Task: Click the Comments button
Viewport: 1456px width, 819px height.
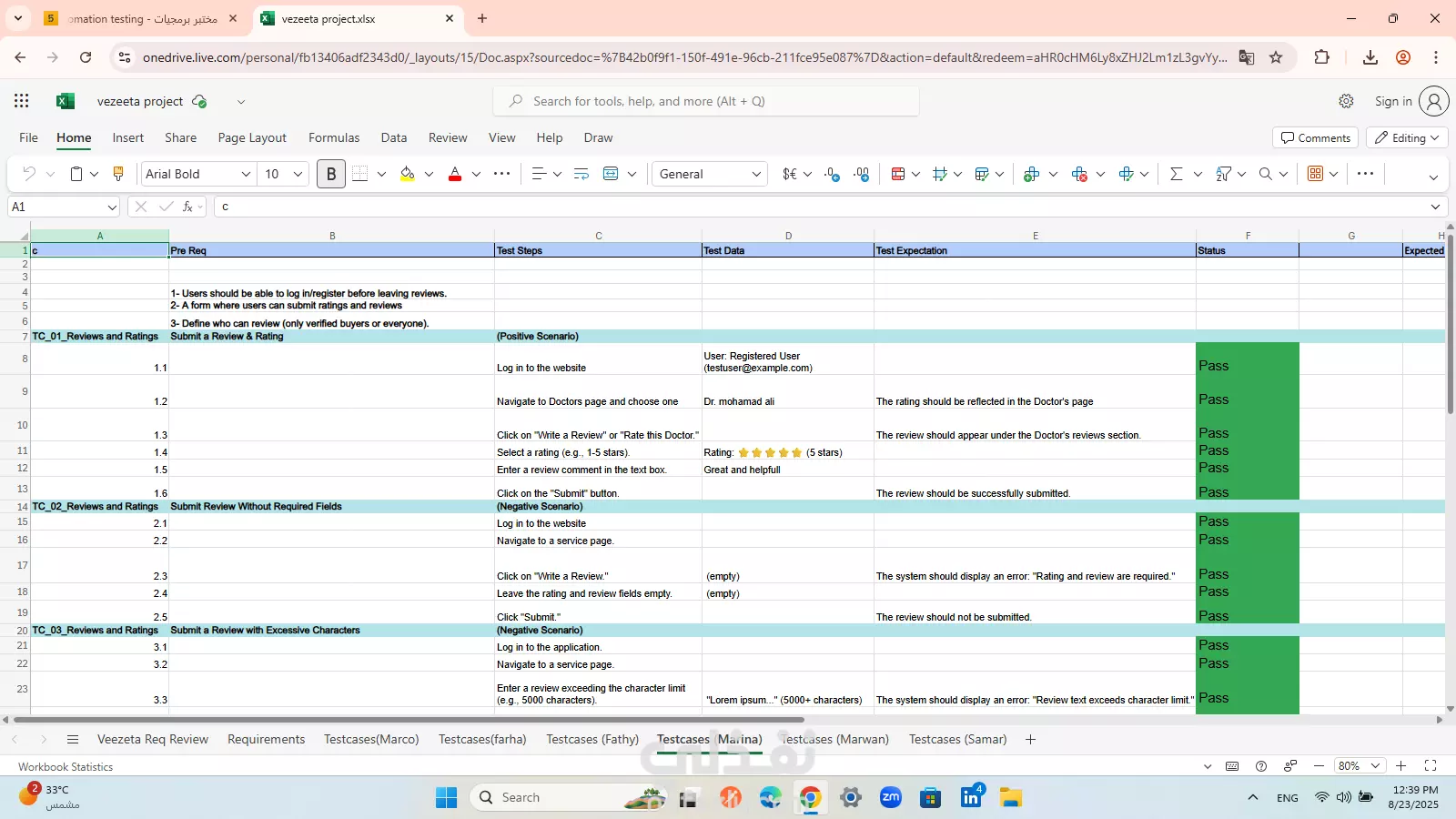Action: pyautogui.click(x=1315, y=137)
